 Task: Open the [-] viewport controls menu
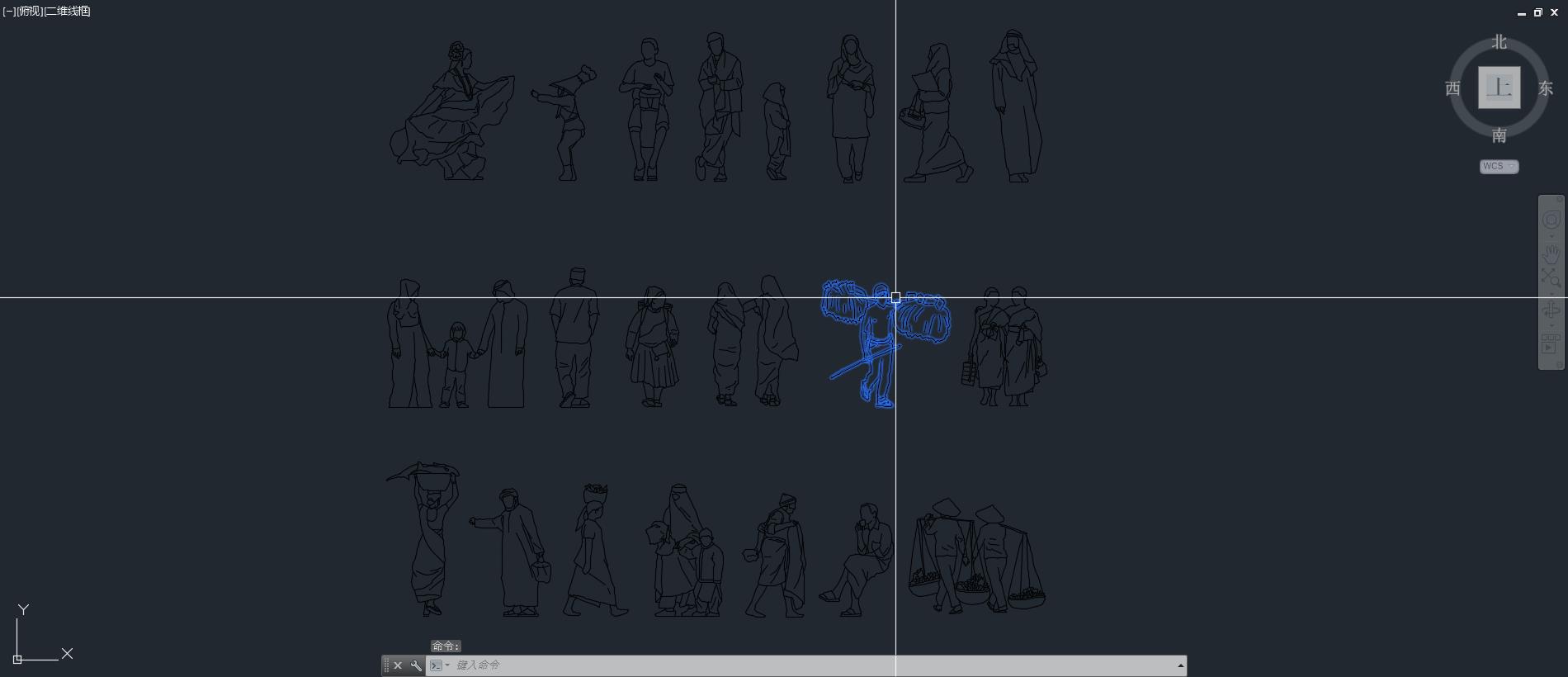9,12
